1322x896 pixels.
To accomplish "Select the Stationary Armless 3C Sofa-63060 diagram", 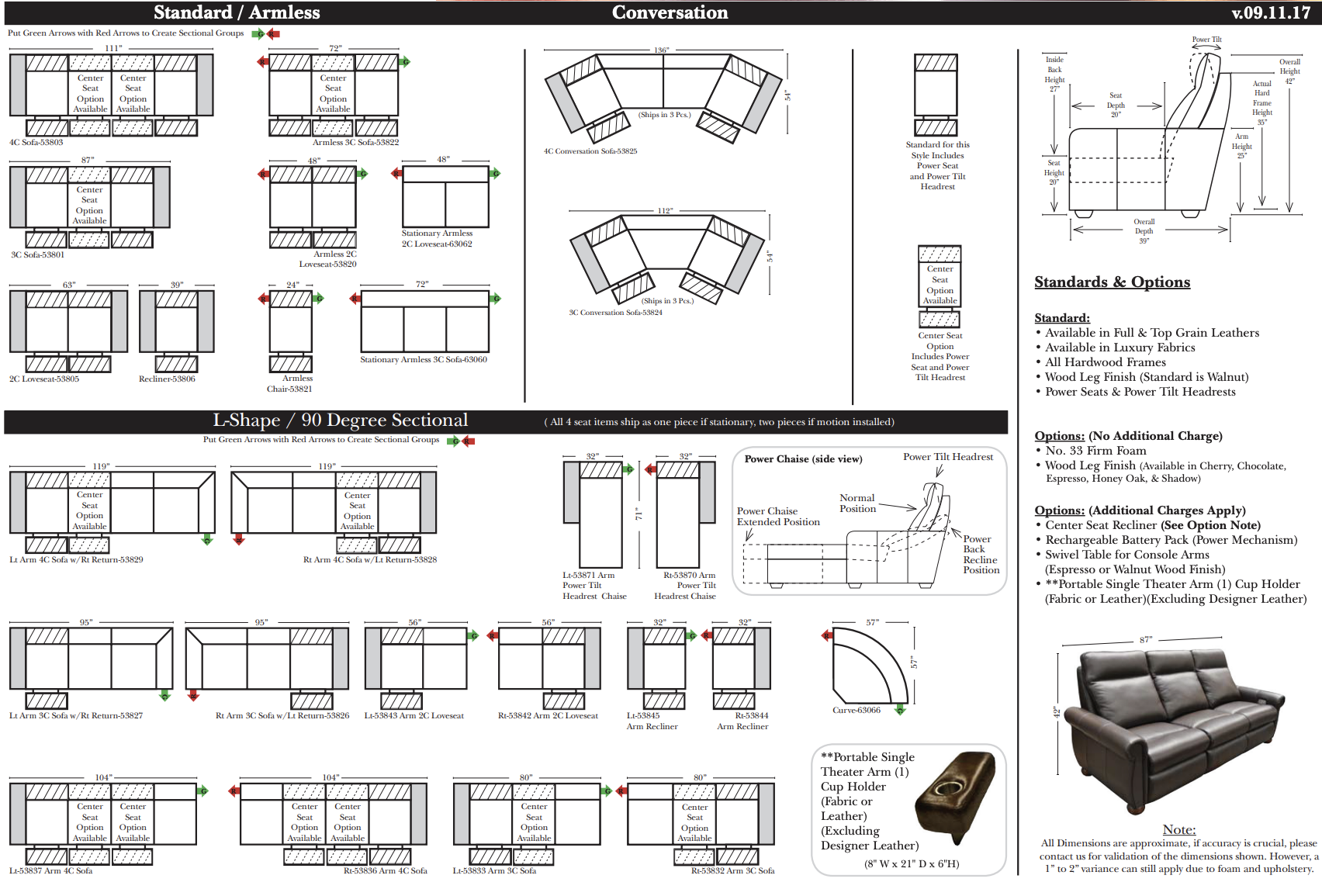I will click(424, 321).
